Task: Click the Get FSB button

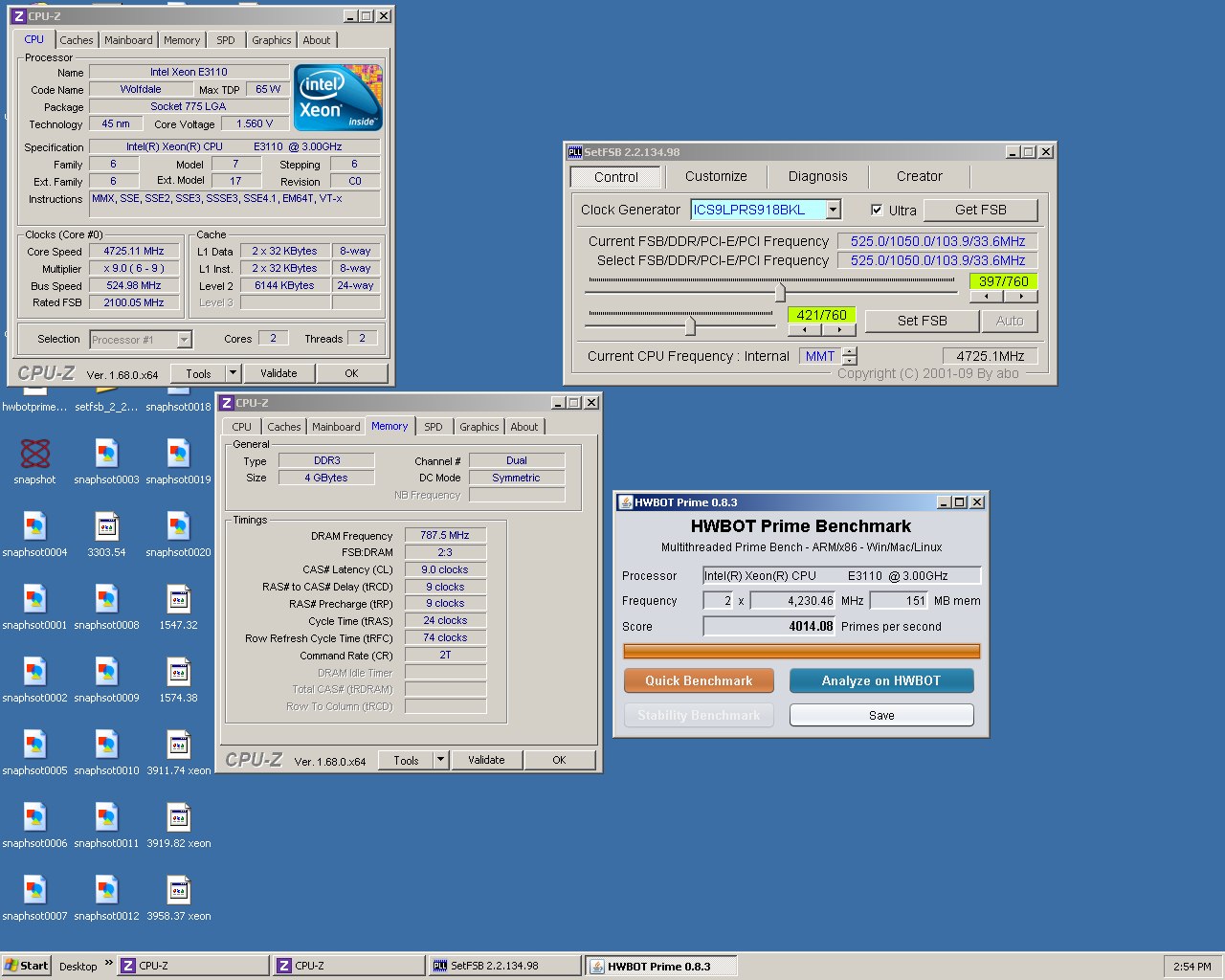Action: pos(981,210)
